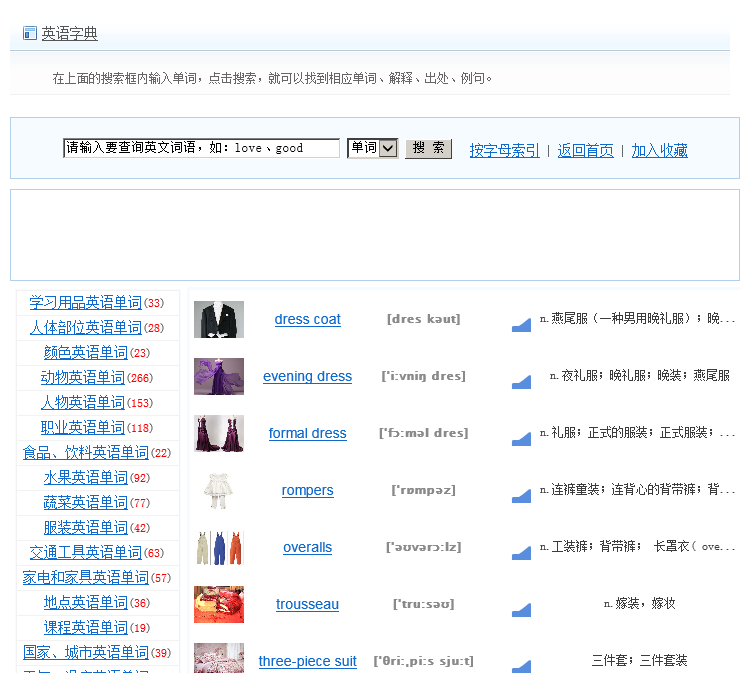
Task: Click the phonetic text [dres kəut]
Action: (x=423, y=320)
